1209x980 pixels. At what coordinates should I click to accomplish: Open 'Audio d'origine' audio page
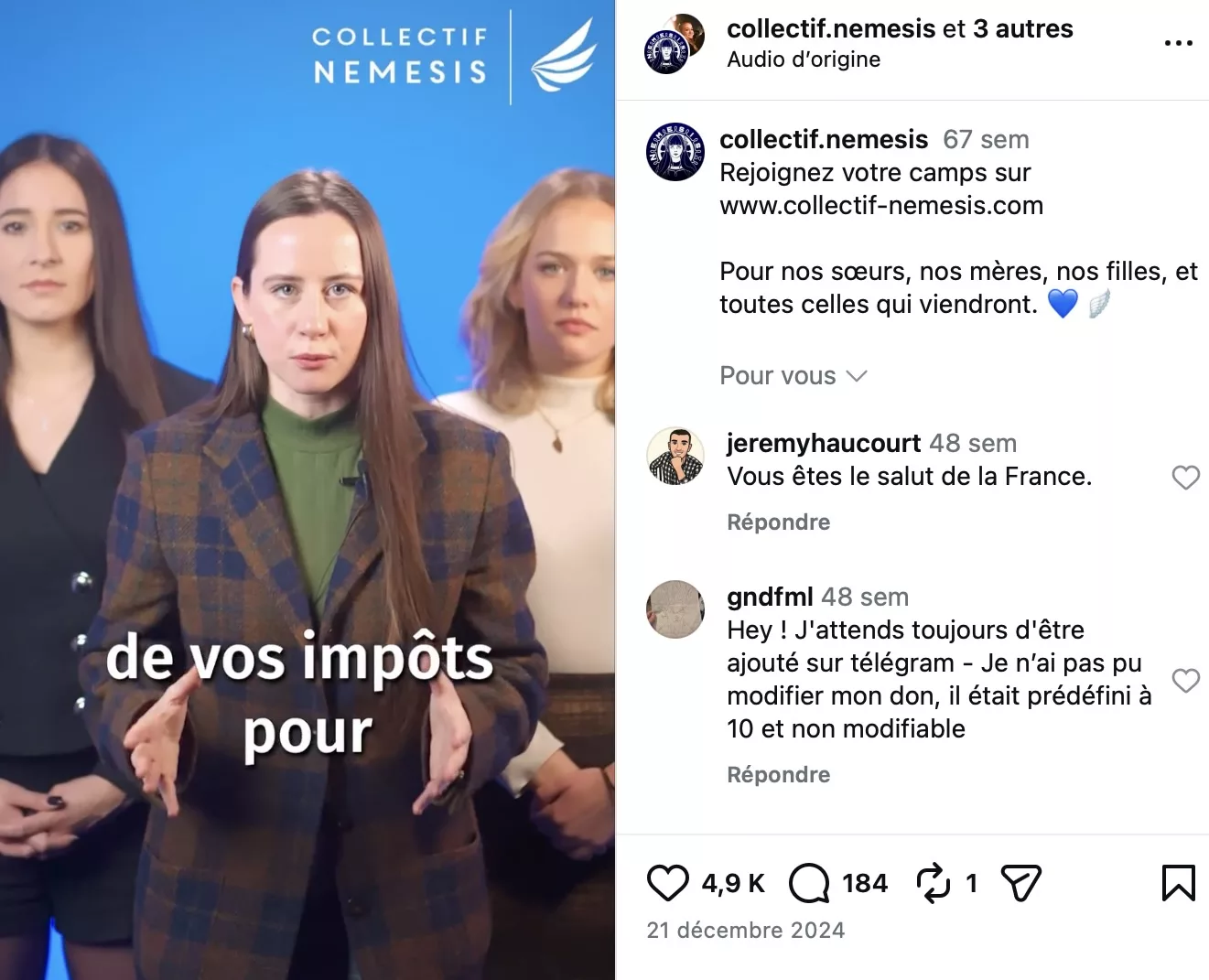pyautogui.click(x=804, y=59)
